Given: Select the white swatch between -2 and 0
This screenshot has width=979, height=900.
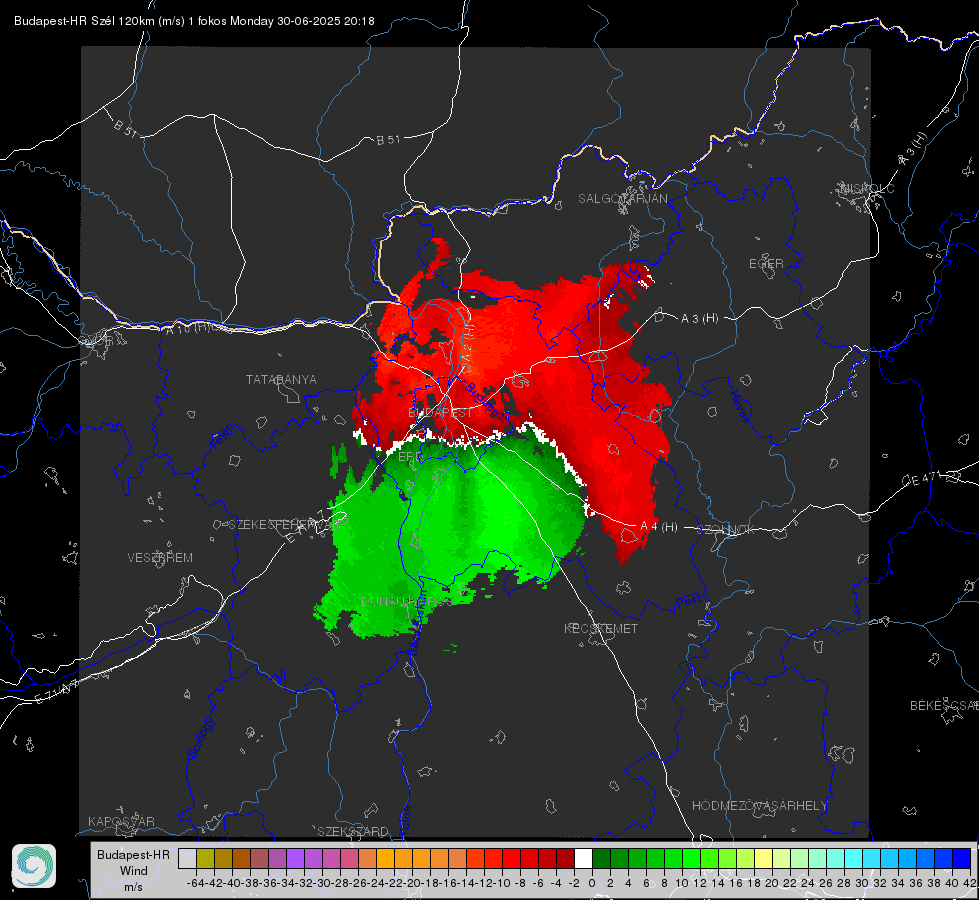Looking at the screenshot, I should tap(583, 858).
